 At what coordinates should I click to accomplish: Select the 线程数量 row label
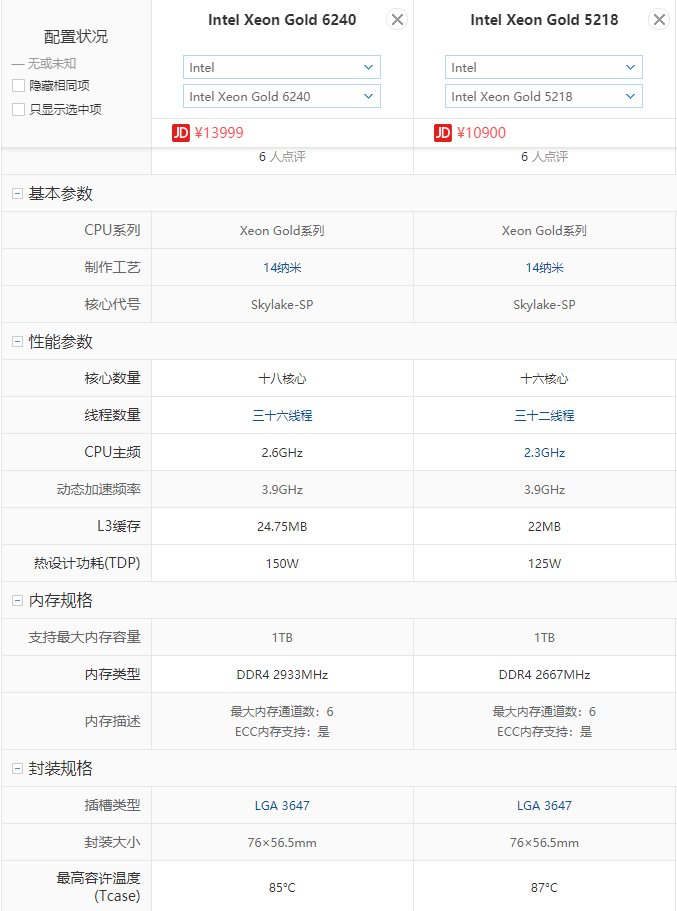(112, 415)
